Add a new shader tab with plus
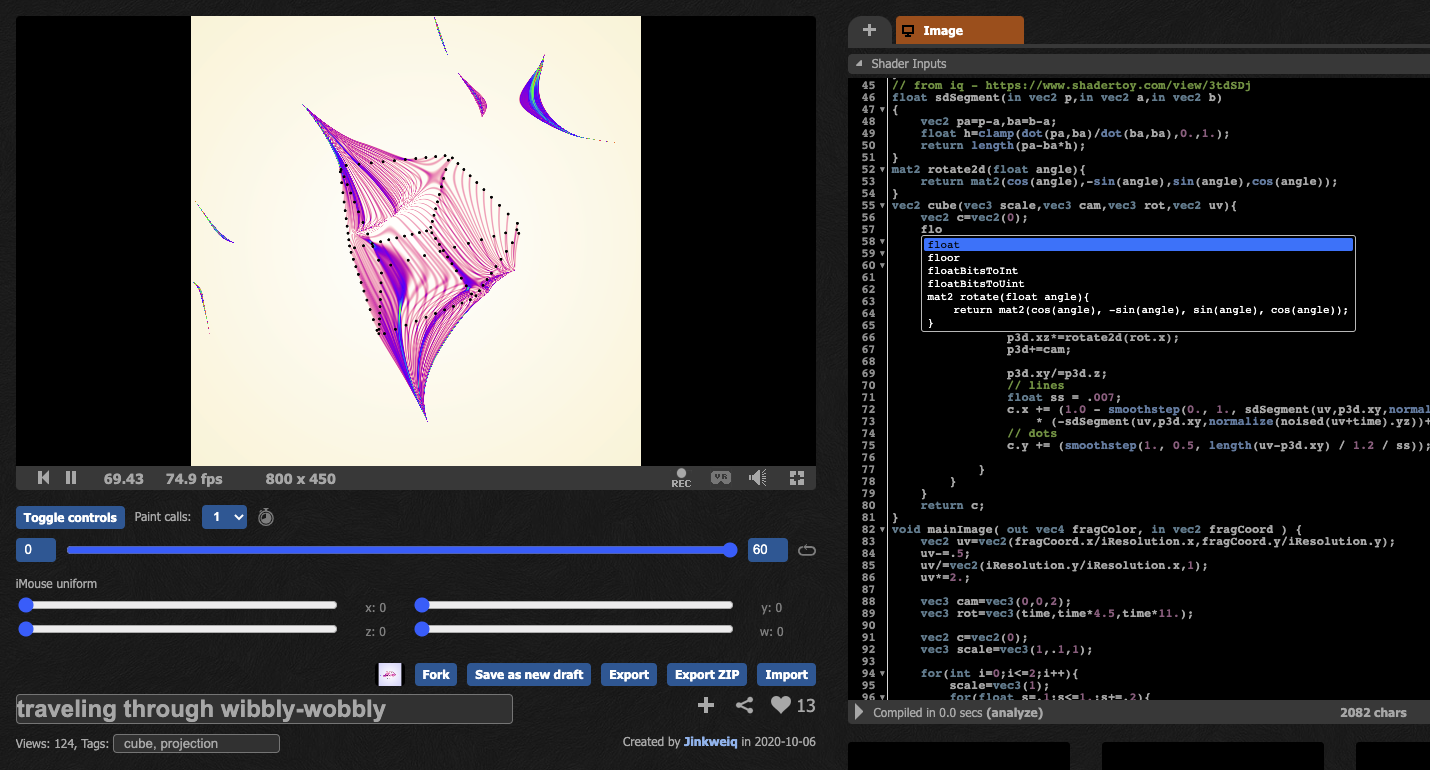 coord(869,30)
